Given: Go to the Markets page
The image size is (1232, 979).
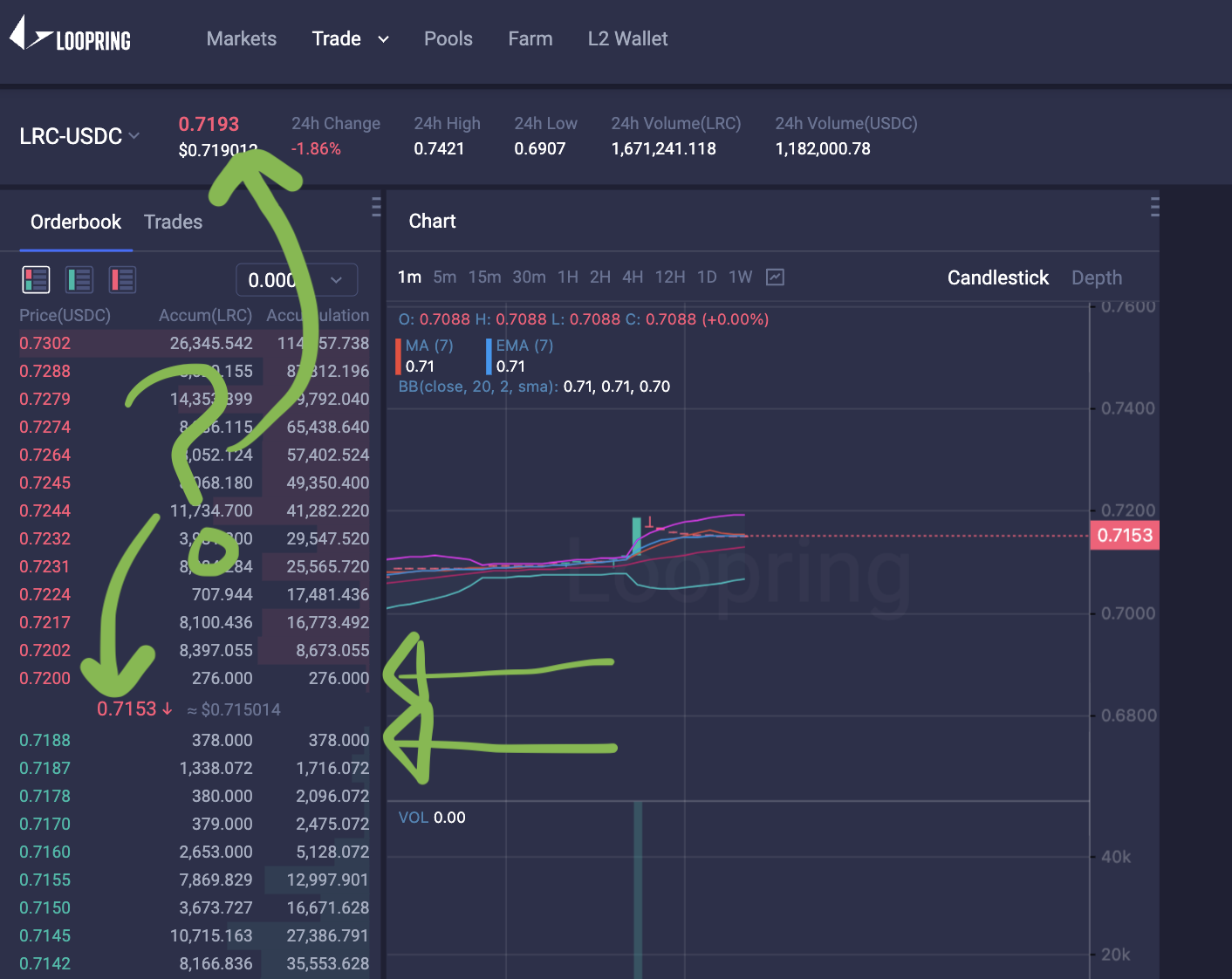Looking at the screenshot, I should tap(242, 38).
